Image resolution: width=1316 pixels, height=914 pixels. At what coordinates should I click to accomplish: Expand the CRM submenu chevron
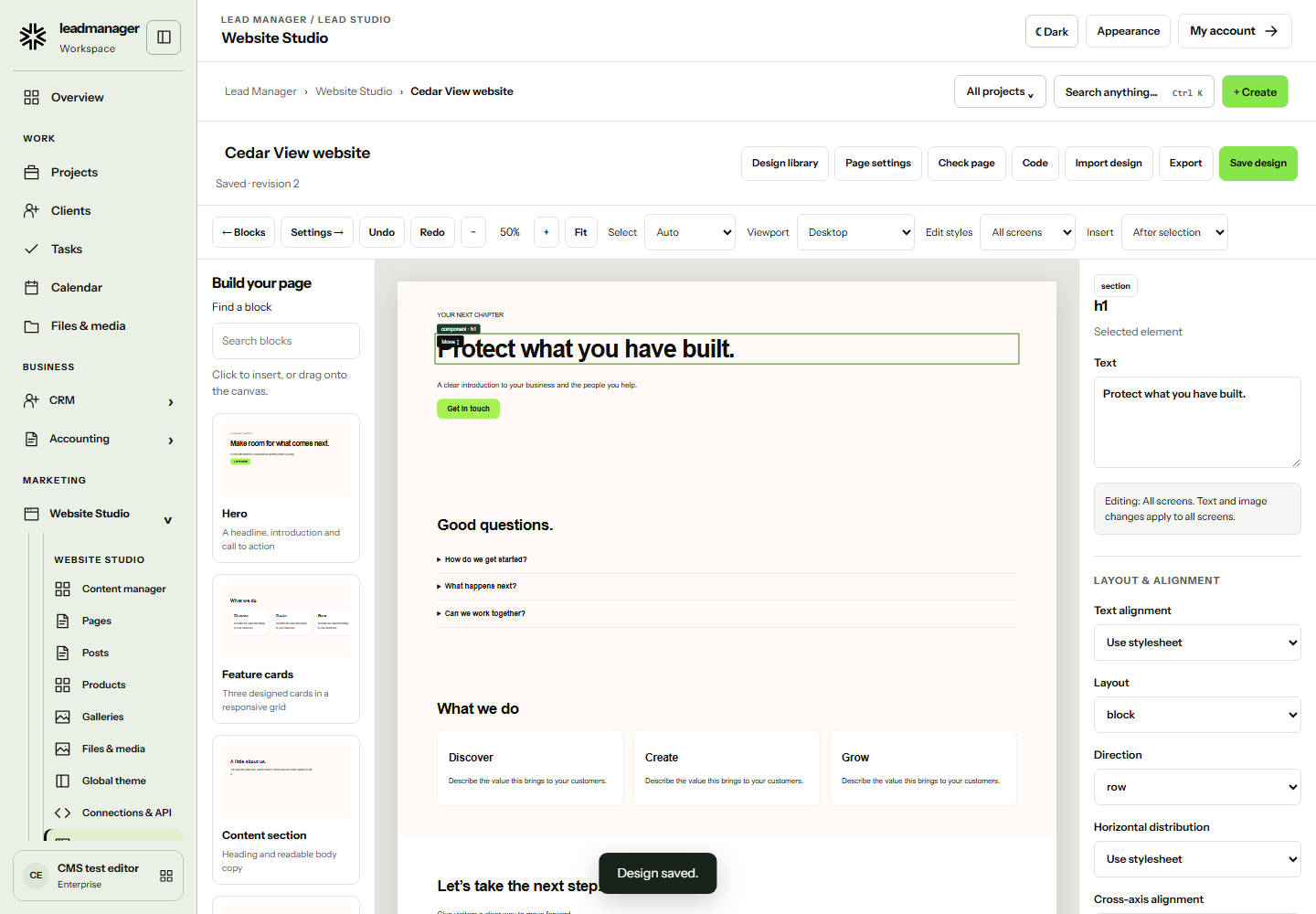[x=171, y=402]
